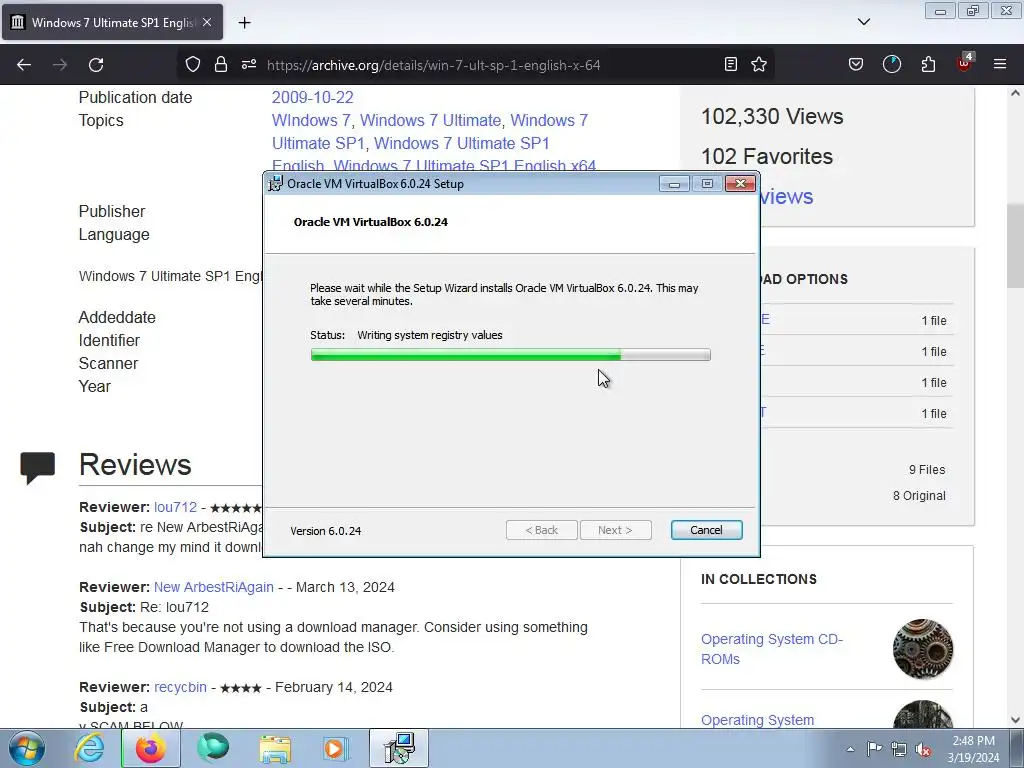Click the 102,330 Views text
This screenshot has width=1024, height=768.
coord(772,116)
